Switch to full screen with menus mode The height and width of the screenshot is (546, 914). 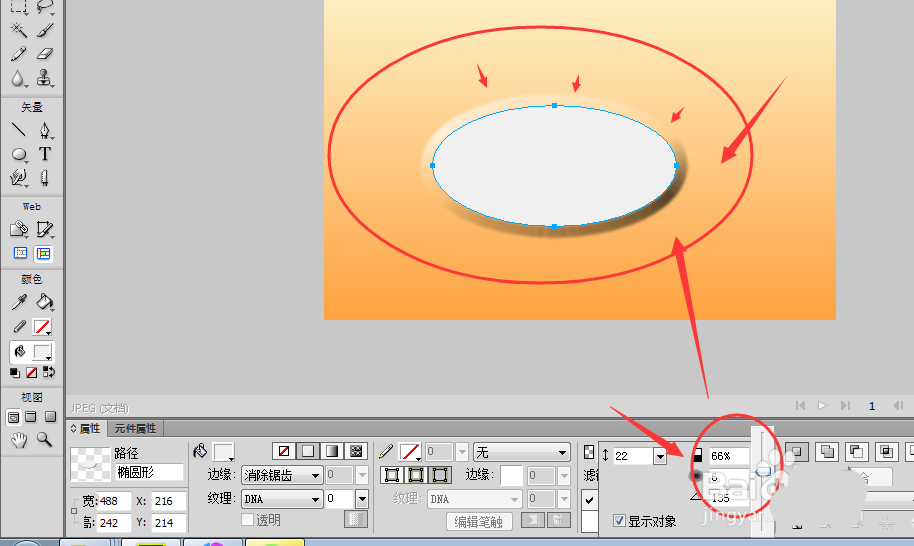point(31,417)
